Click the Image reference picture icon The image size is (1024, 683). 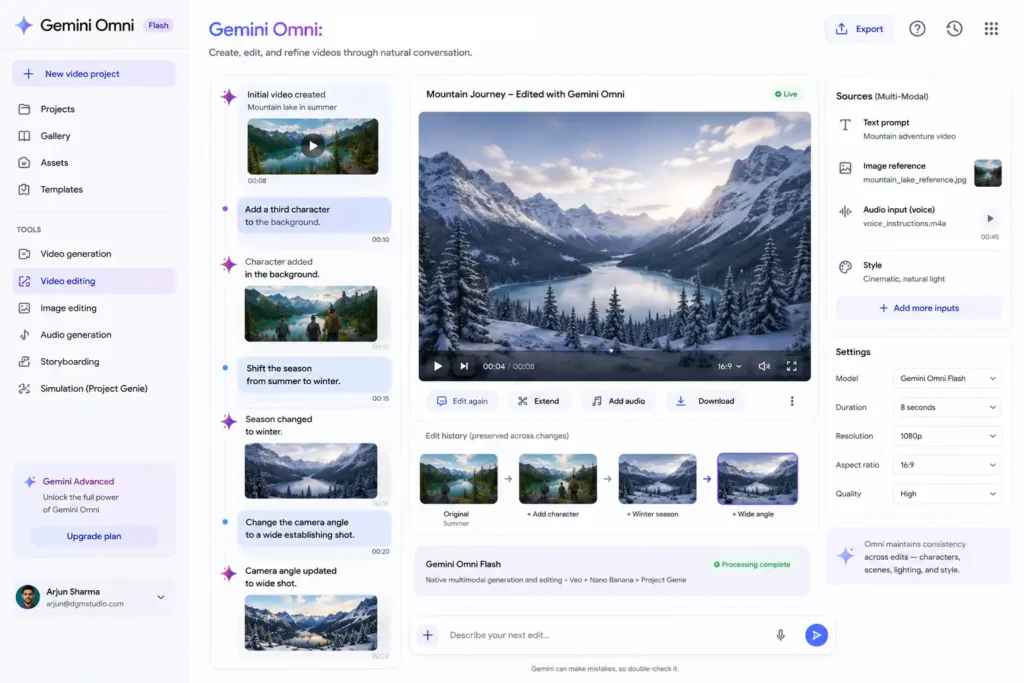tap(845, 168)
